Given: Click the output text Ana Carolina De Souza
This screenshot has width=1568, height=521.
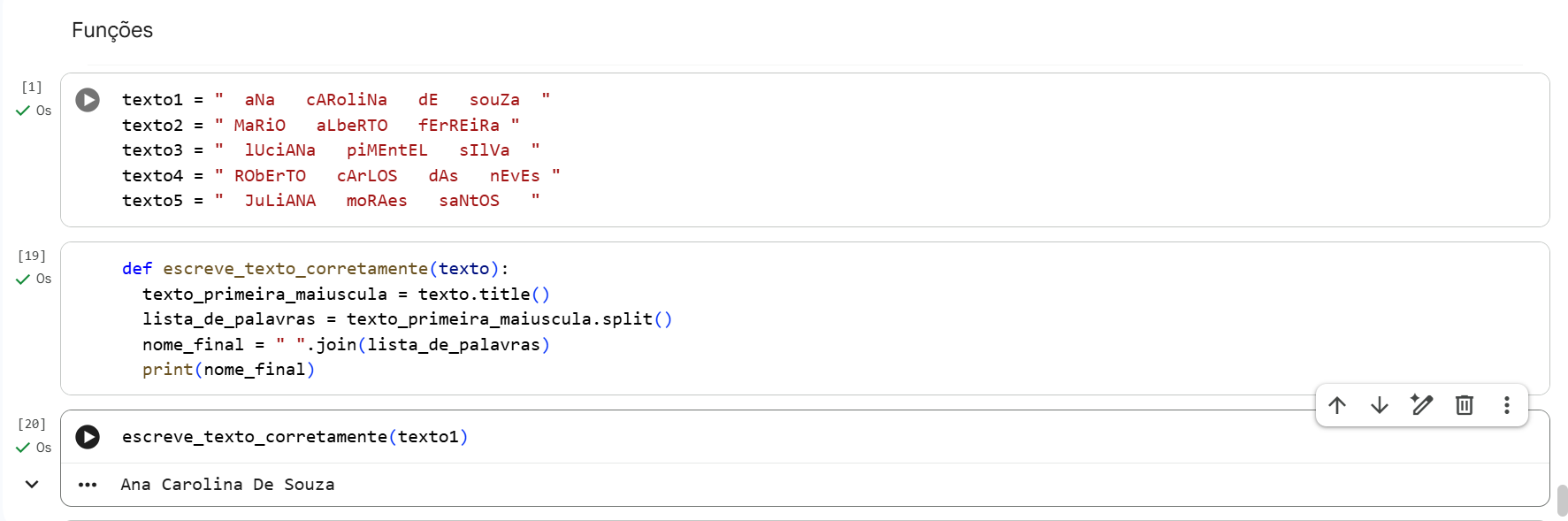Looking at the screenshot, I should 228,485.
